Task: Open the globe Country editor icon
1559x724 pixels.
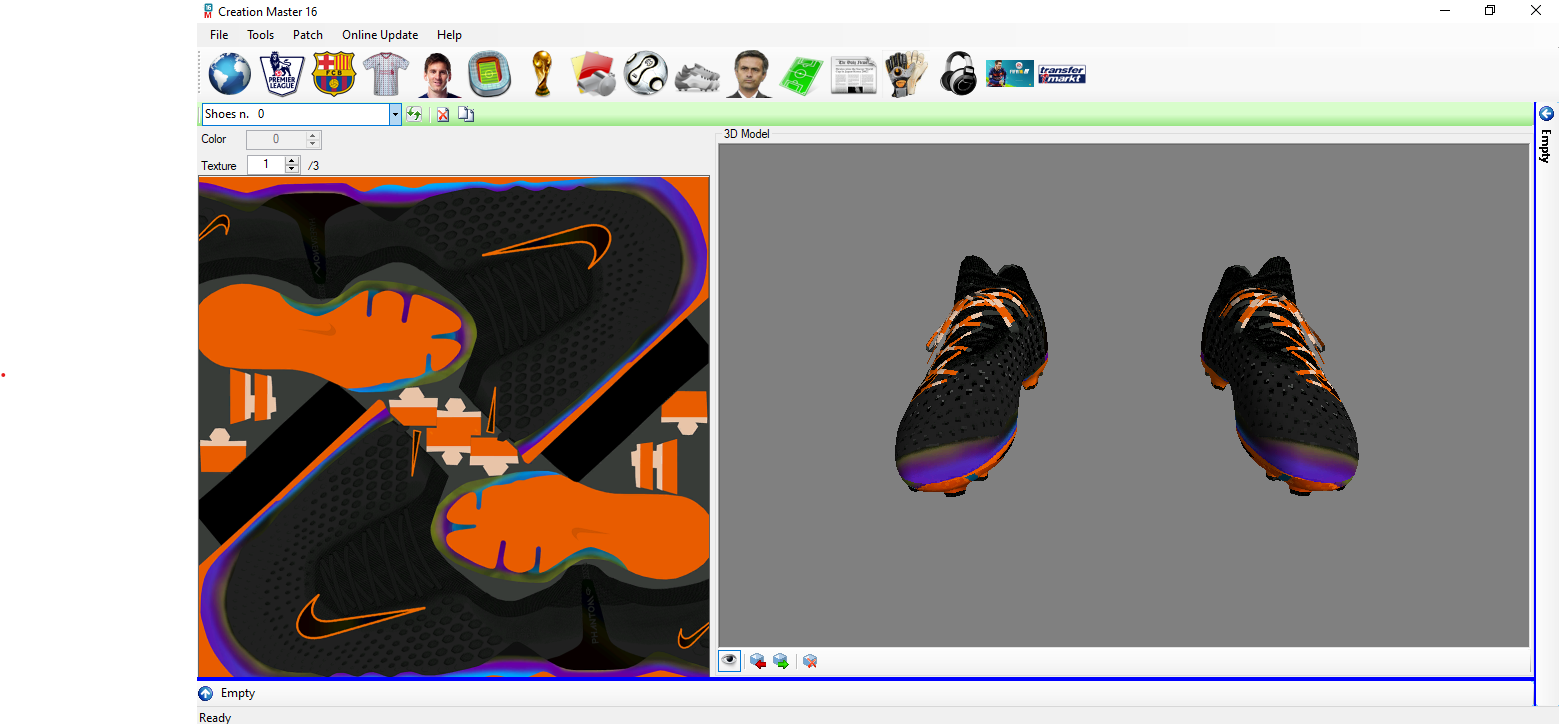Action: pyautogui.click(x=230, y=74)
